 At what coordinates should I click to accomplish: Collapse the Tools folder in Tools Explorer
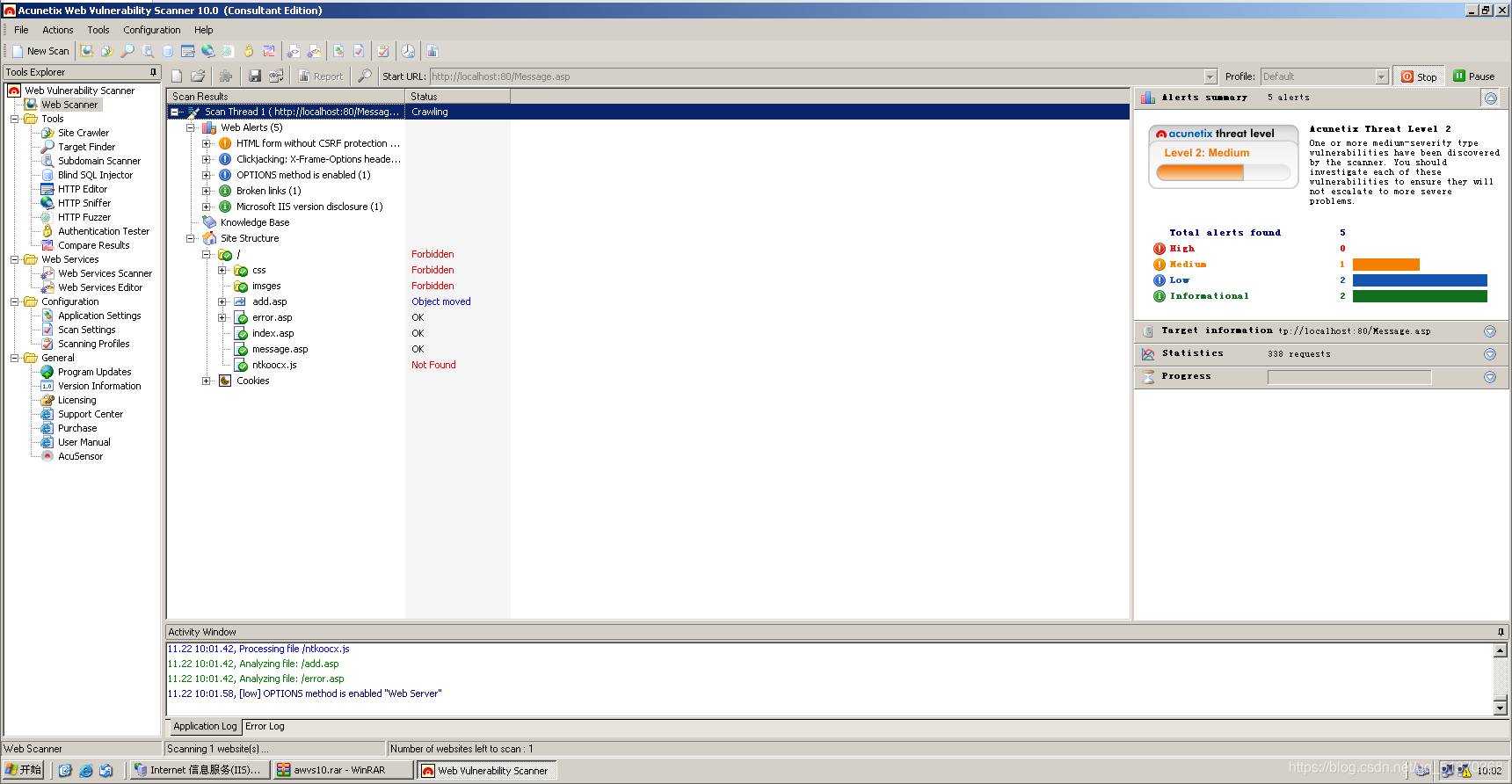pyautogui.click(x=14, y=119)
